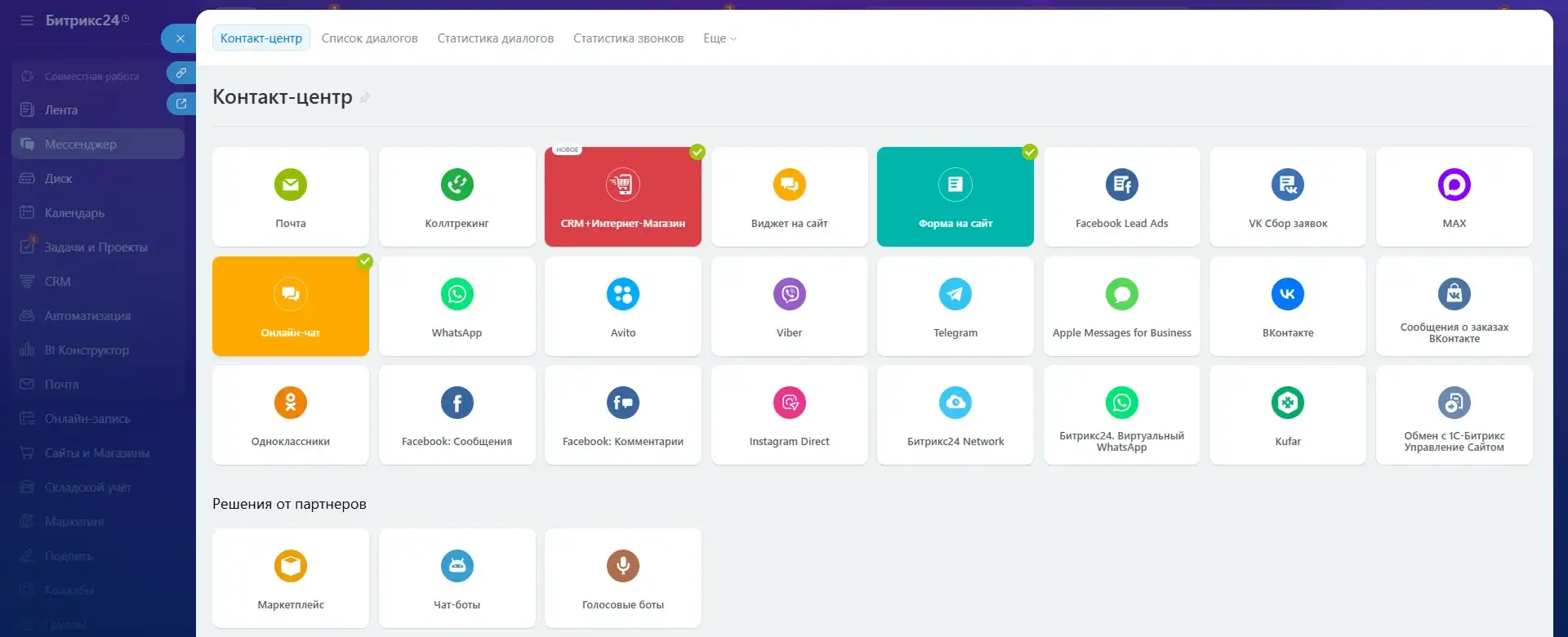
Task: Go to Статистика диалогов tab
Action: coord(495,38)
